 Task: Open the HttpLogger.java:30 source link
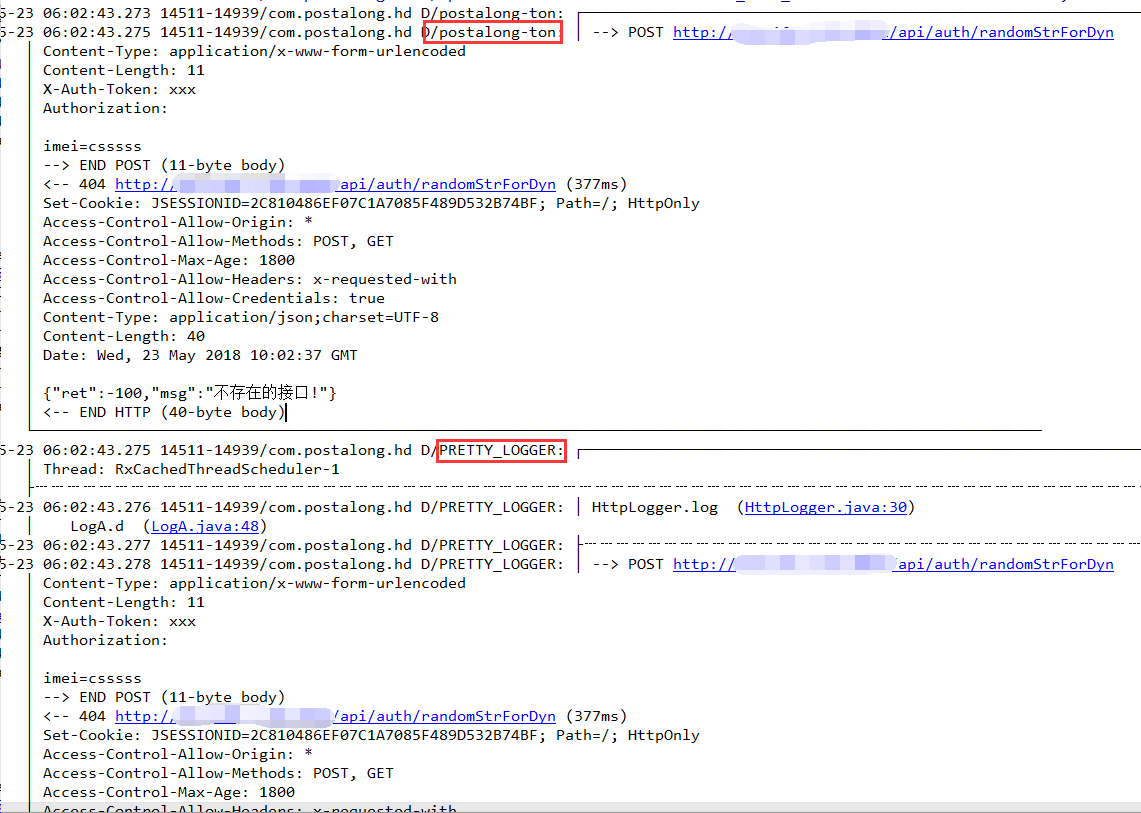[826, 507]
